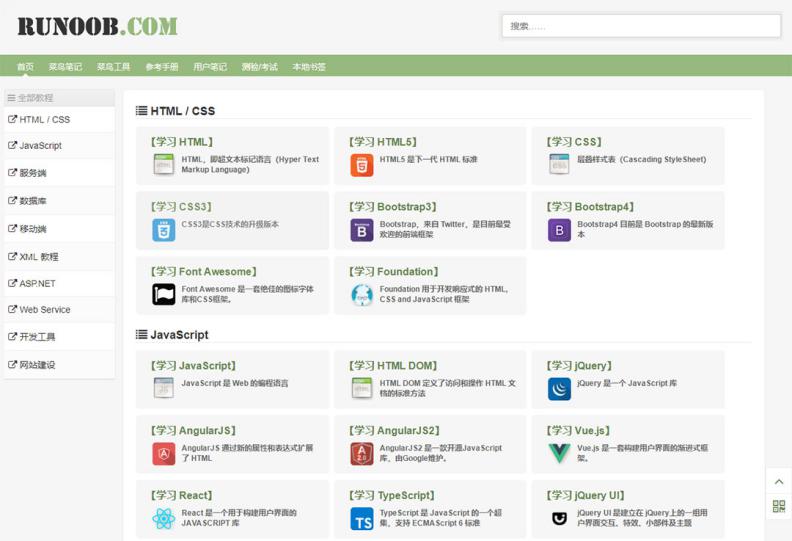Select Web Service in the sidebar
This screenshot has height=541, width=792.
click(59, 310)
